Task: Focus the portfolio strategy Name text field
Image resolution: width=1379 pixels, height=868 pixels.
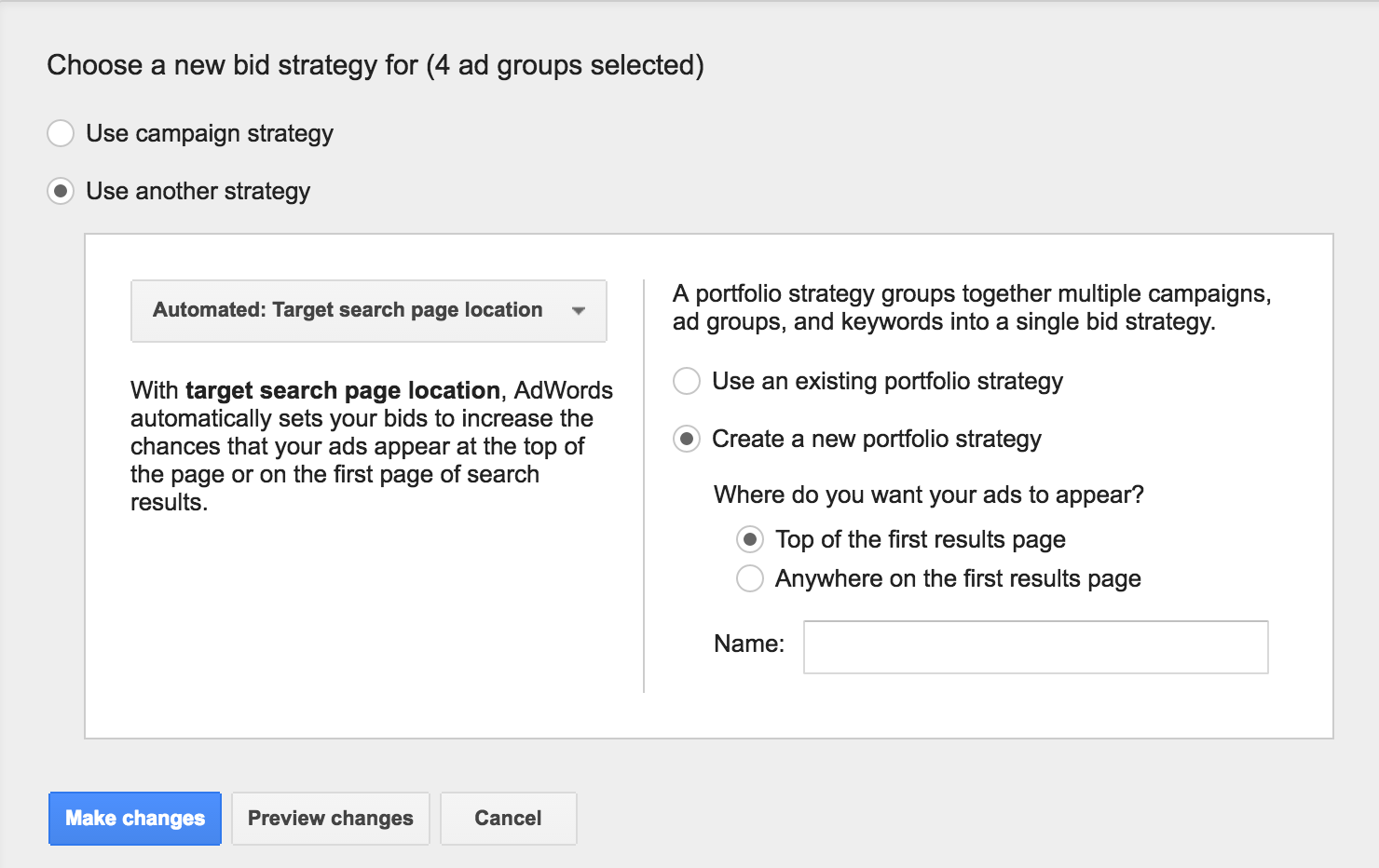Action: (1035, 647)
